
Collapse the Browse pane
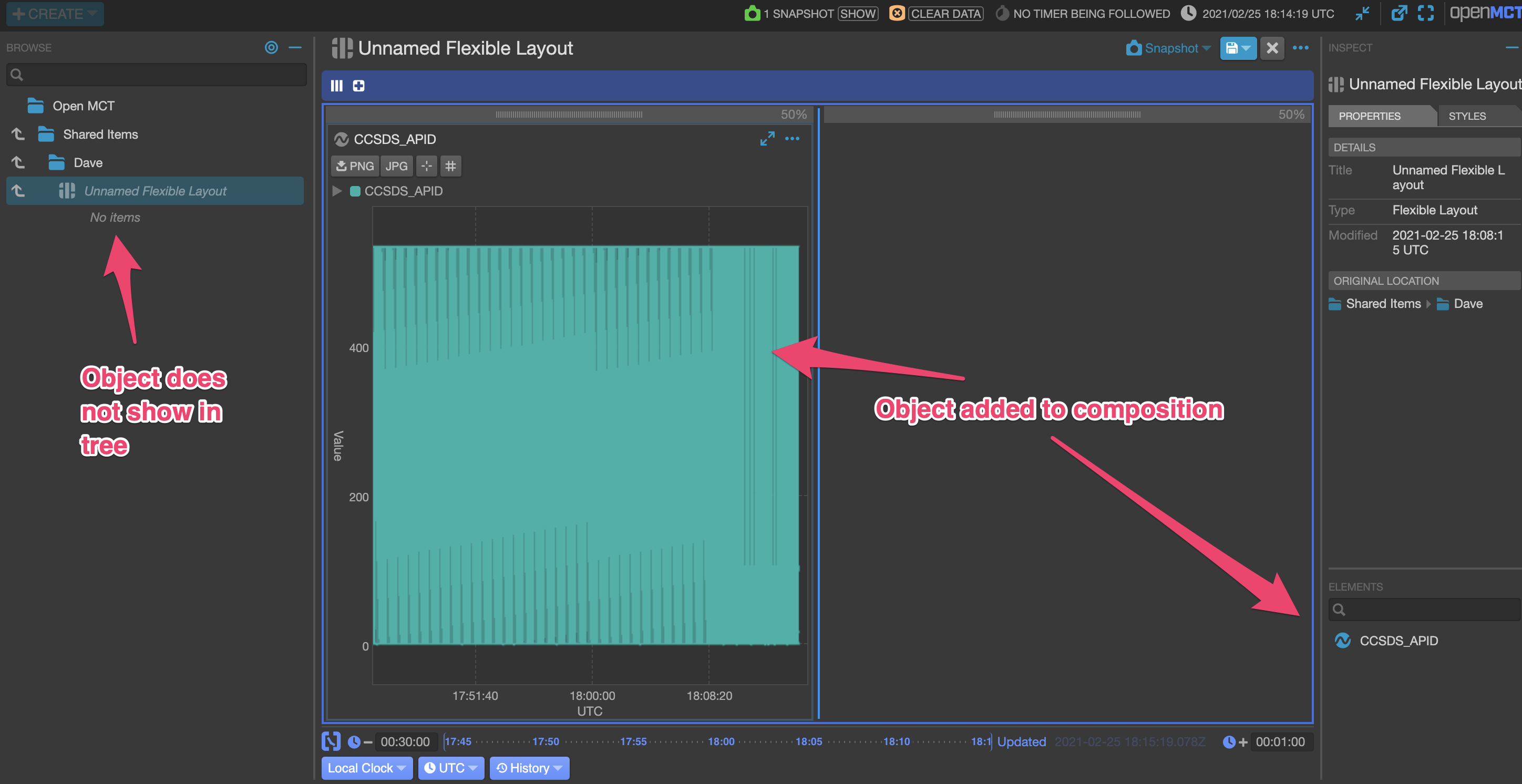(x=295, y=47)
